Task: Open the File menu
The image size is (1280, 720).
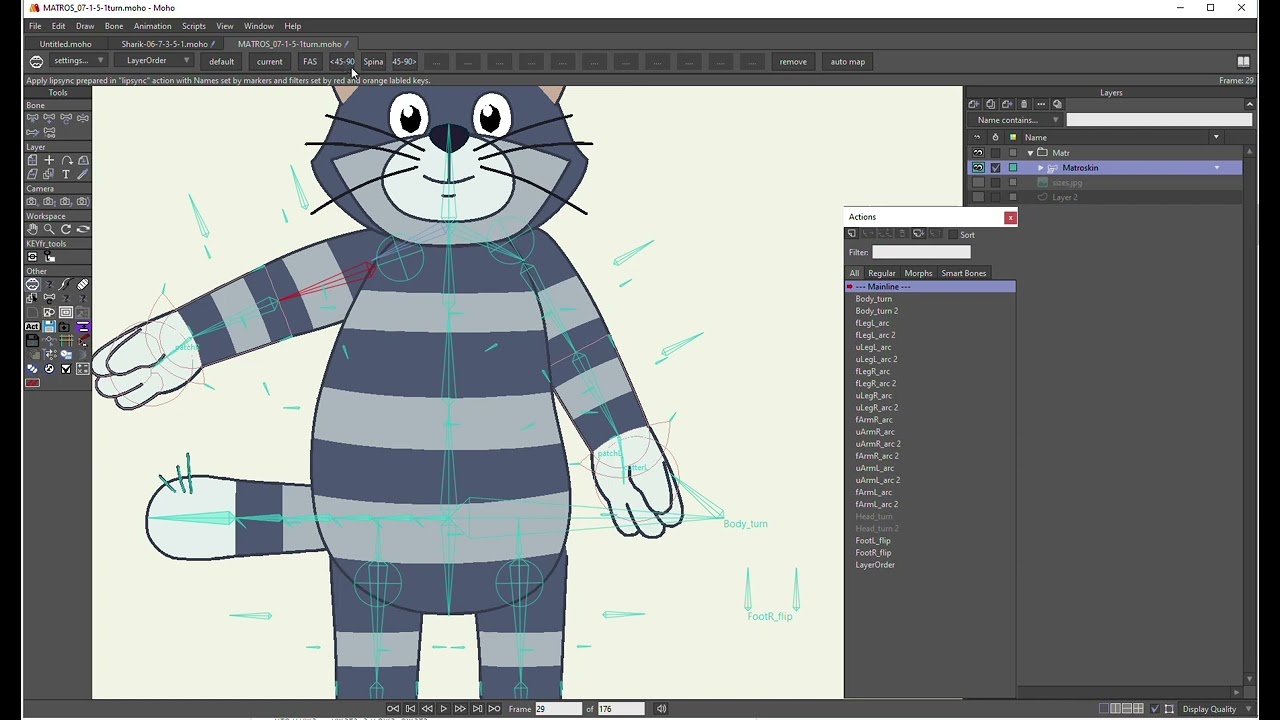Action: click(x=35, y=26)
